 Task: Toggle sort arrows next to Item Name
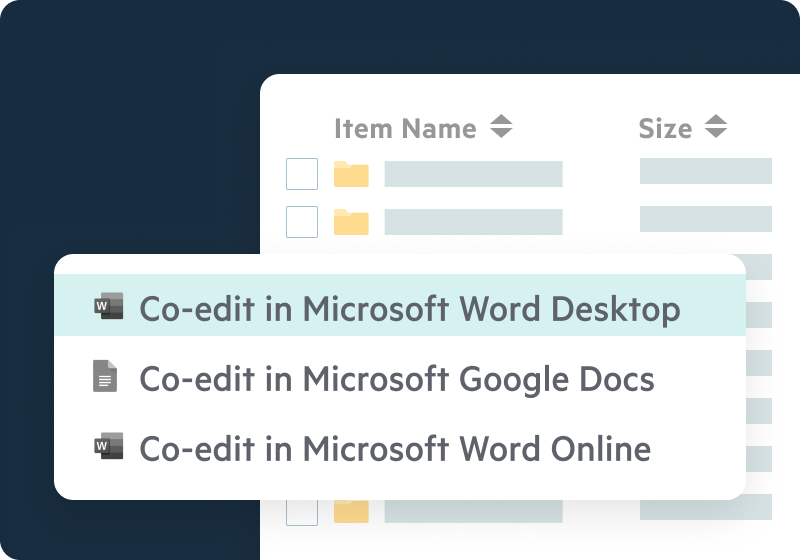coord(501,128)
